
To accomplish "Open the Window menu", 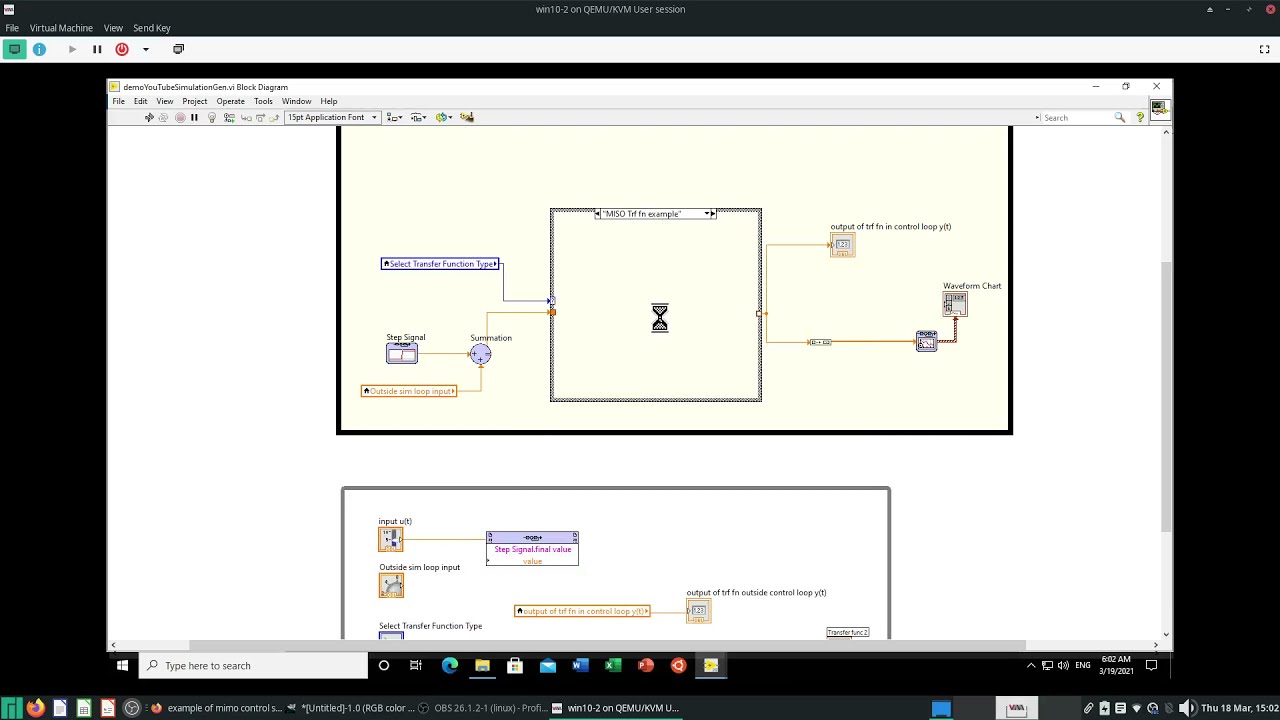I will coord(296,101).
